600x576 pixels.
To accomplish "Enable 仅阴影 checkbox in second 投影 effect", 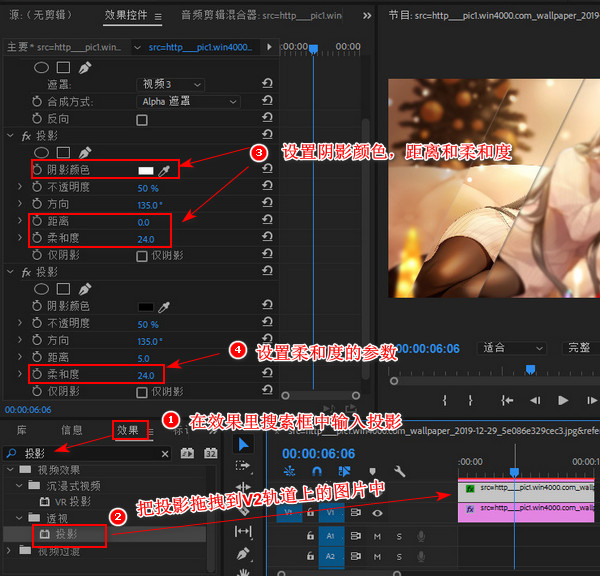I will pos(142,392).
